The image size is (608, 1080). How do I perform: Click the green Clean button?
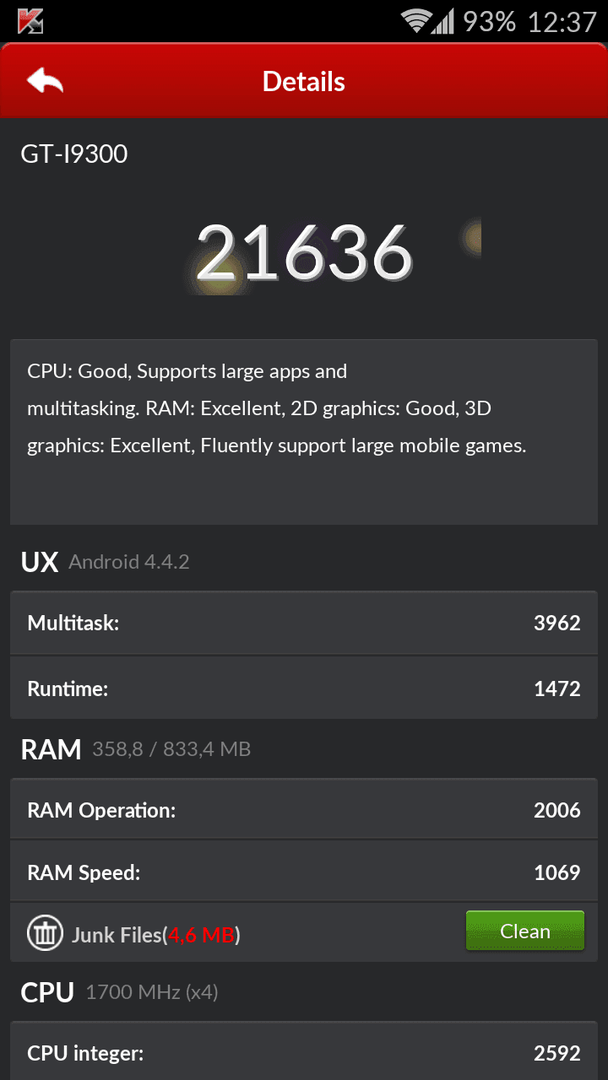[525, 931]
